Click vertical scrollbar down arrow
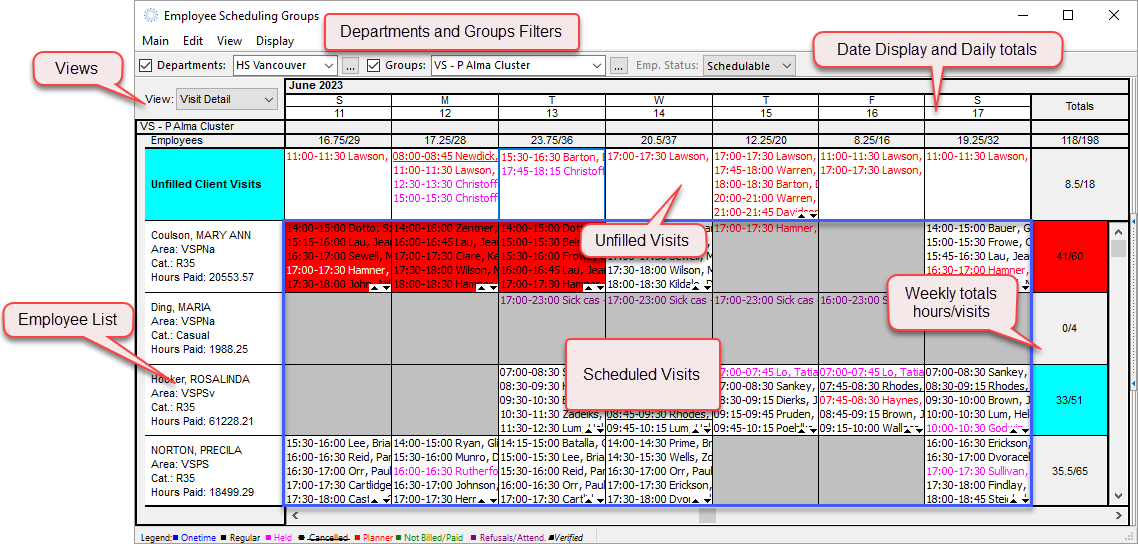Image resolution: width=1138 pixels, height=544 pixels. coord(1118,496)
